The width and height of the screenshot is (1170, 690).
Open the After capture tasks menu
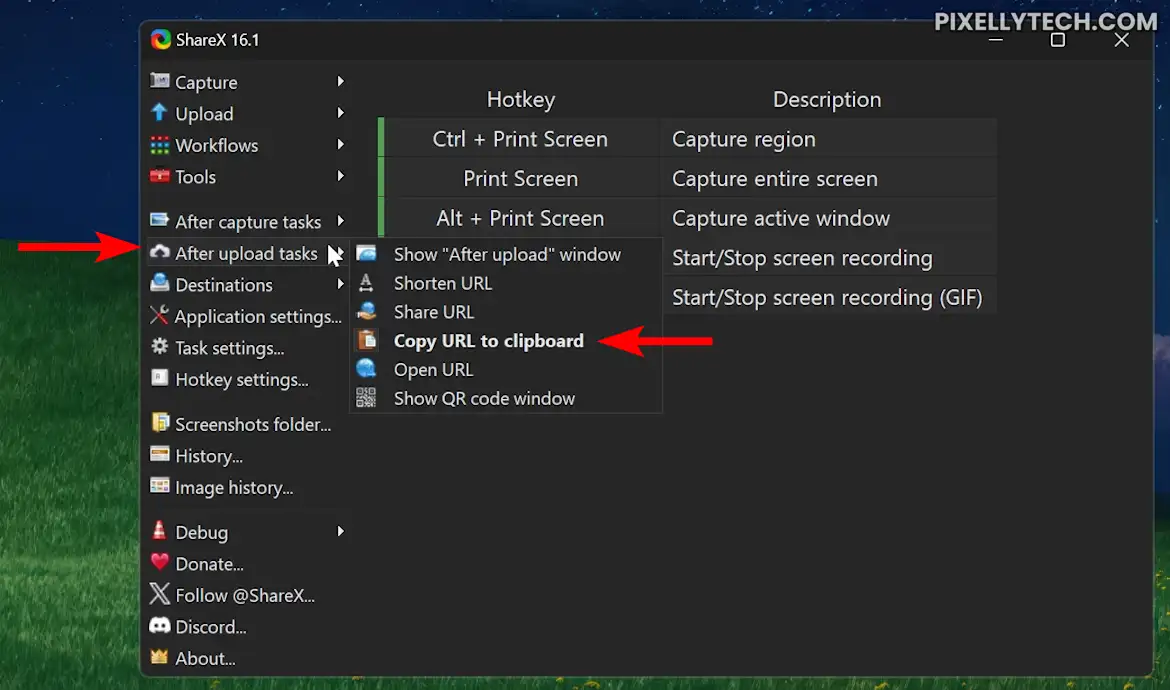[x=247, y=222]
